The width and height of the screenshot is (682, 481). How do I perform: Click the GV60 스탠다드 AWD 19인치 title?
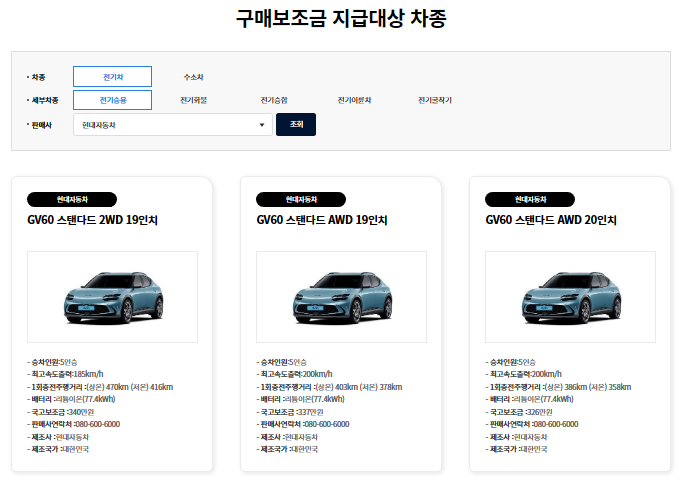322,220
